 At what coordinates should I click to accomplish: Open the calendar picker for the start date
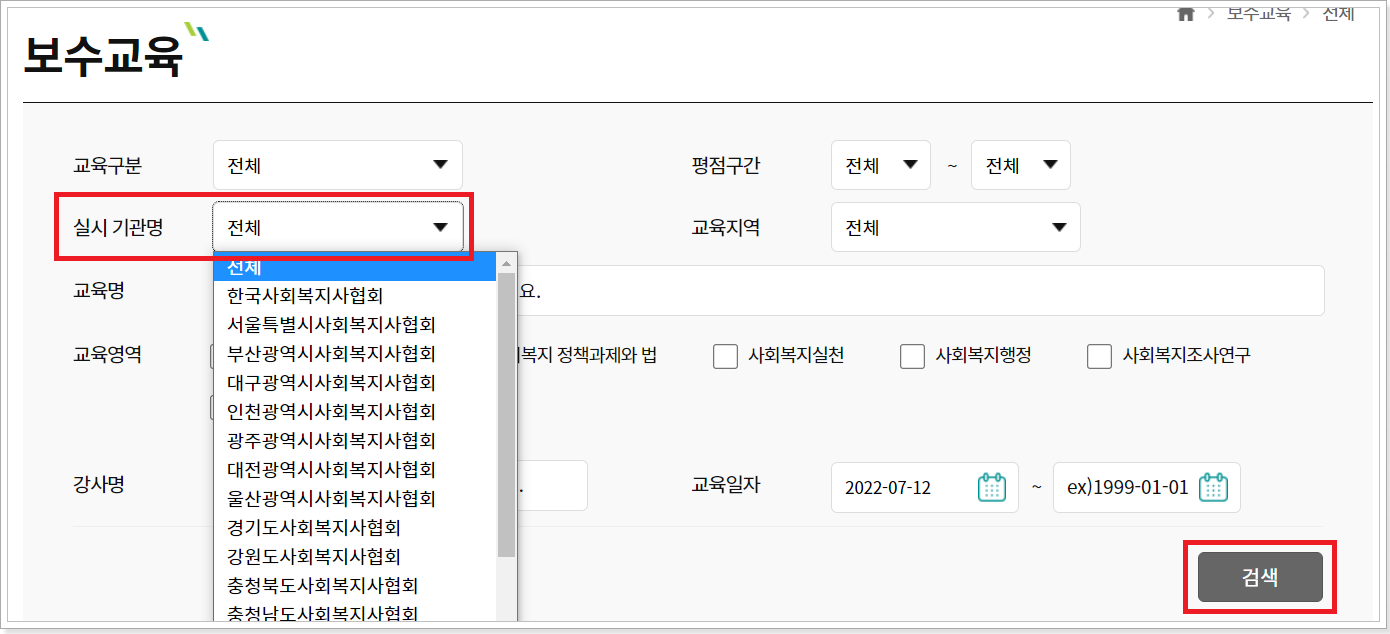(x=993, y=487)
